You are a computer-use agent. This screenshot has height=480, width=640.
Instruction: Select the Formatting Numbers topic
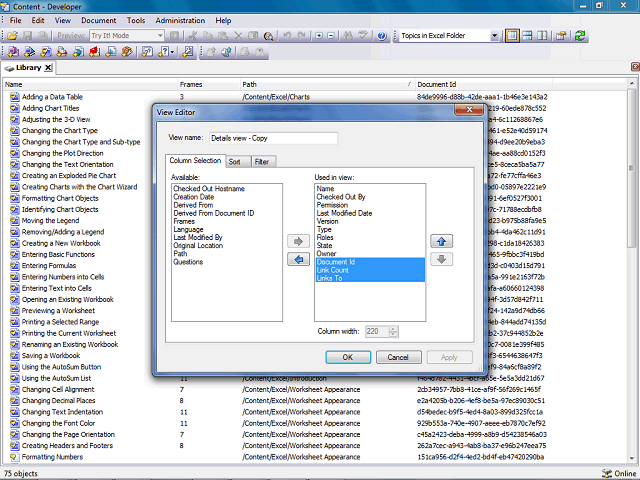pos(52,457)
